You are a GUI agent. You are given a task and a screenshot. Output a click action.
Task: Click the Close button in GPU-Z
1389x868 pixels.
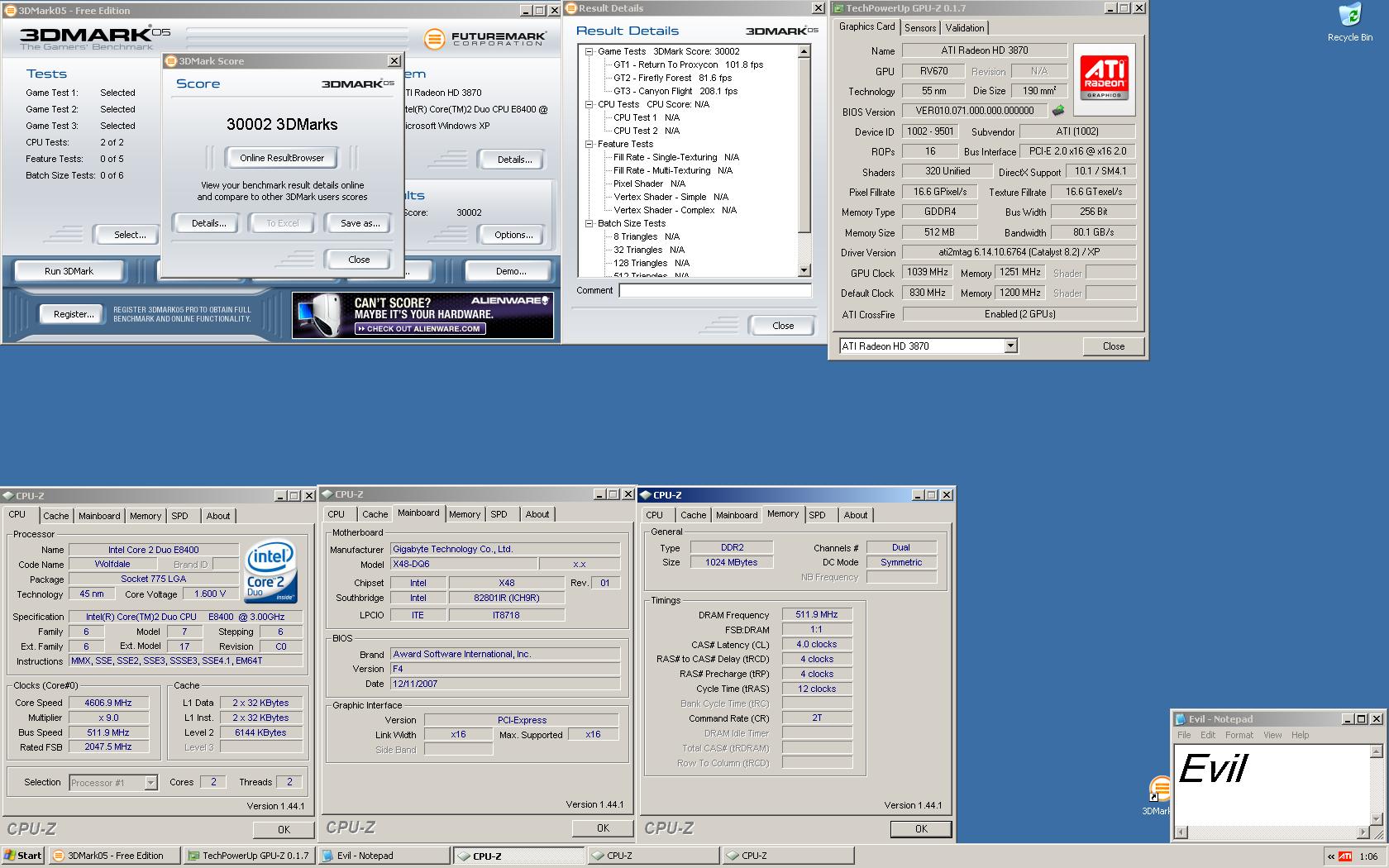1113,346
